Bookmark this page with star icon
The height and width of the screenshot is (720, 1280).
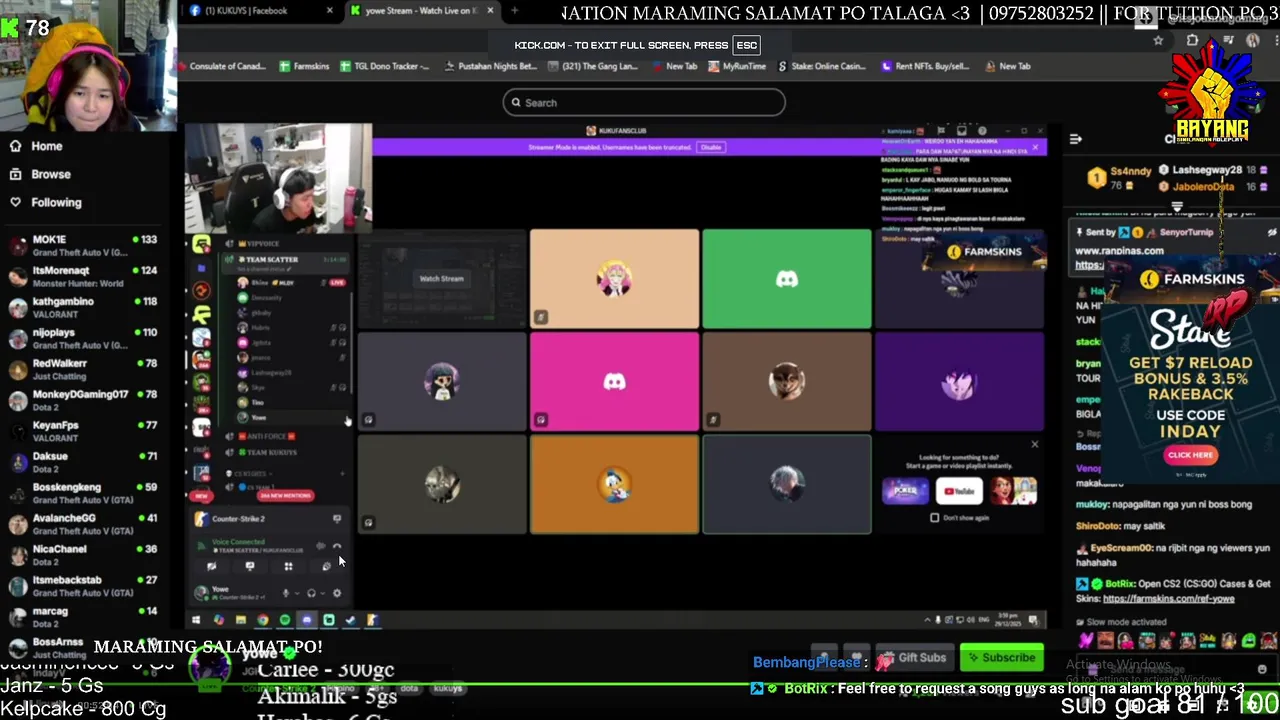[1158, 40]
